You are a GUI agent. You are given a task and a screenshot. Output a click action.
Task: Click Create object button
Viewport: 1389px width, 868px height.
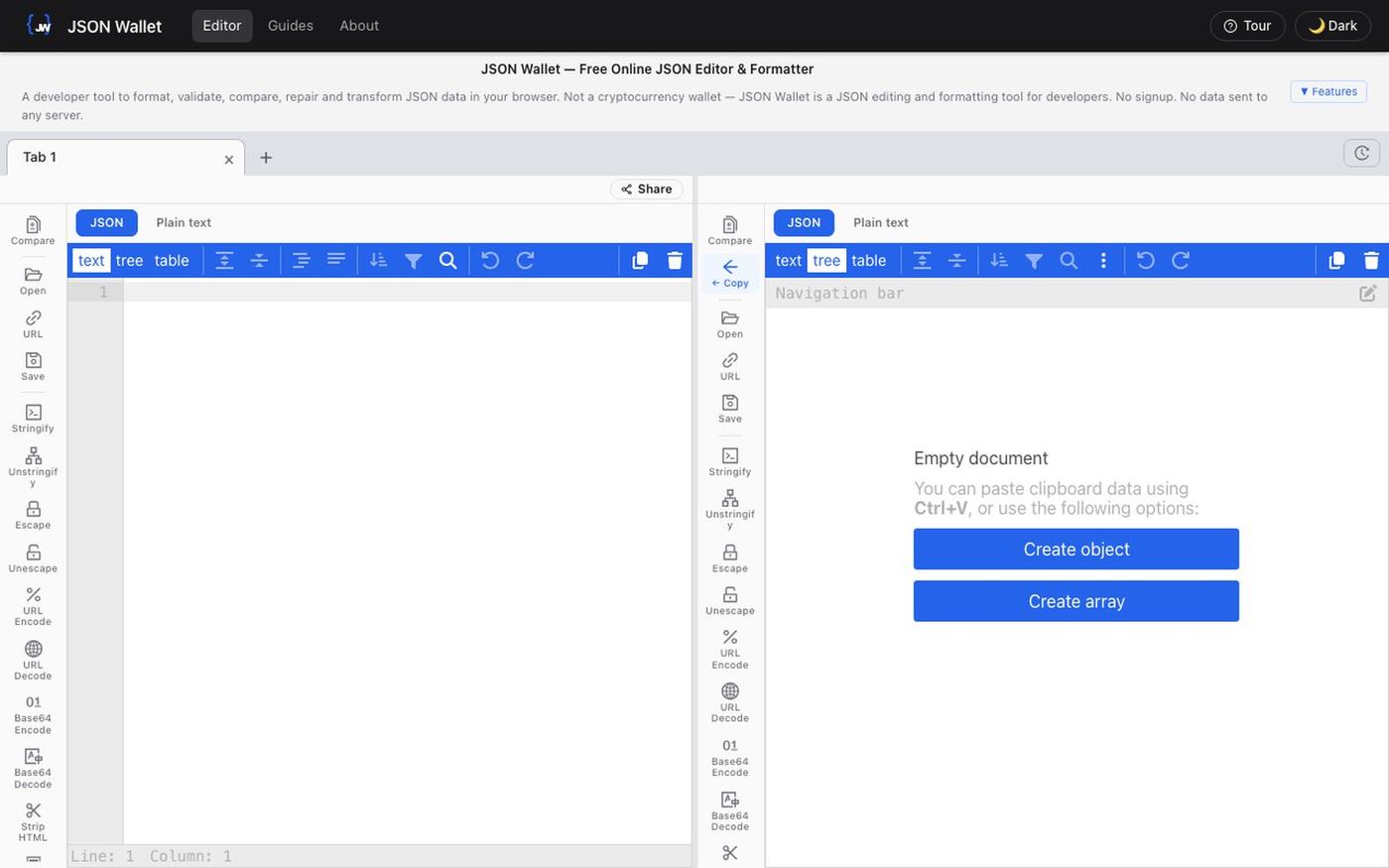[1076, 550]
